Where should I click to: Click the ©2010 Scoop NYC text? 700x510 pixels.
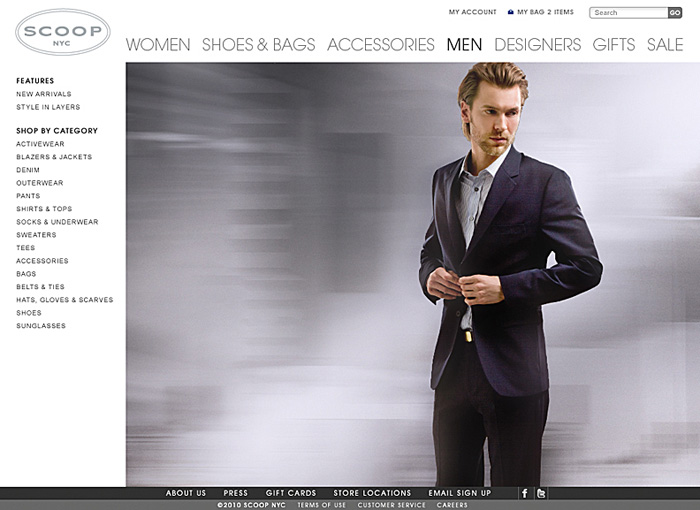point(251,505)
